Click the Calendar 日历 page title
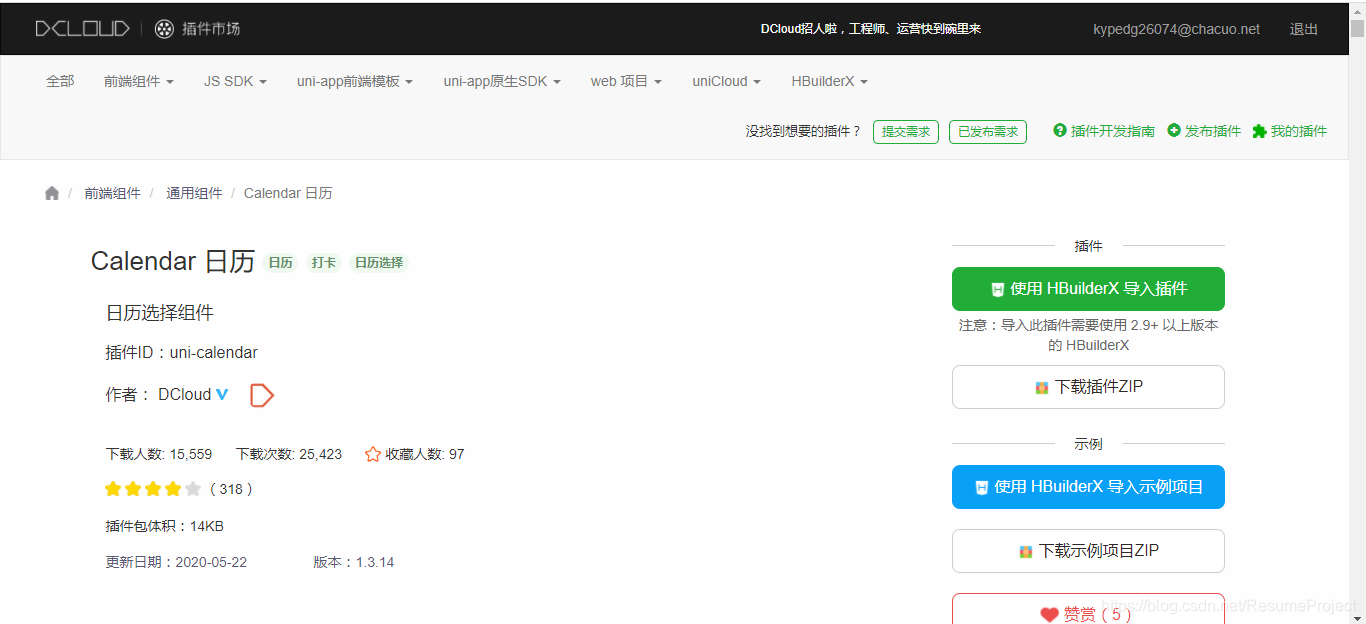Screen dimensions: 1366x624 [x=173, y=262]
